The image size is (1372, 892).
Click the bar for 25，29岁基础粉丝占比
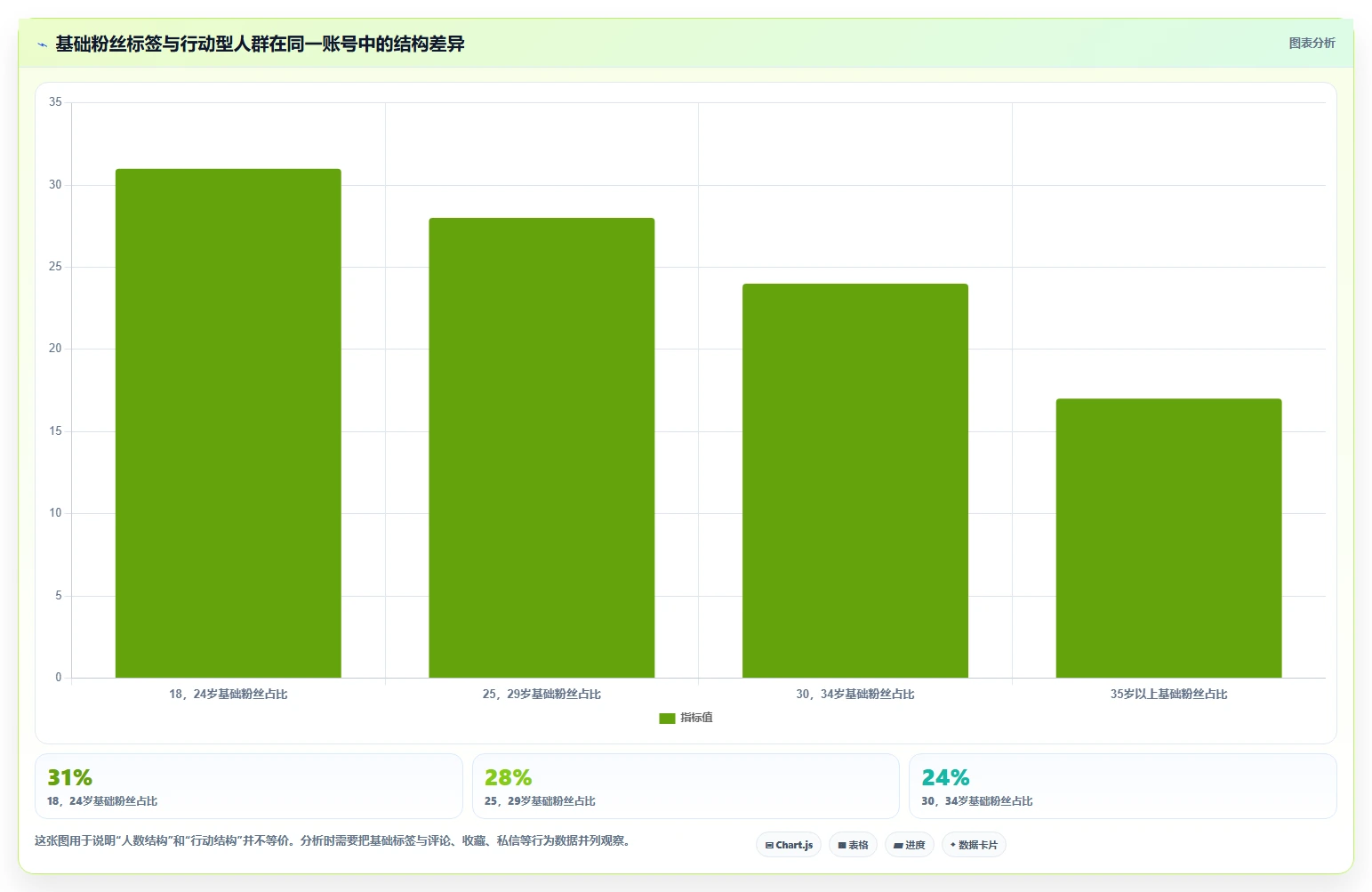pos(542,448)
